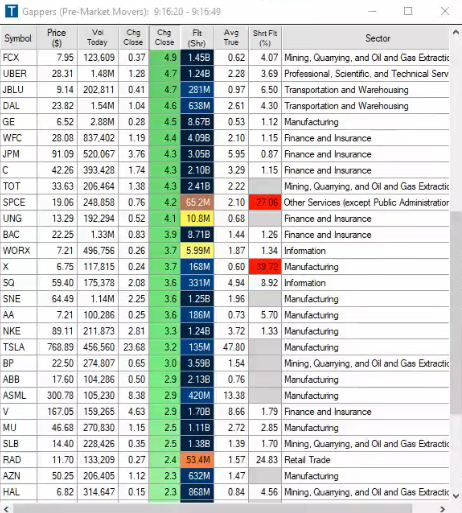
Task: Sort by the Flt (Shr) column header
Action: pos(197,38)
